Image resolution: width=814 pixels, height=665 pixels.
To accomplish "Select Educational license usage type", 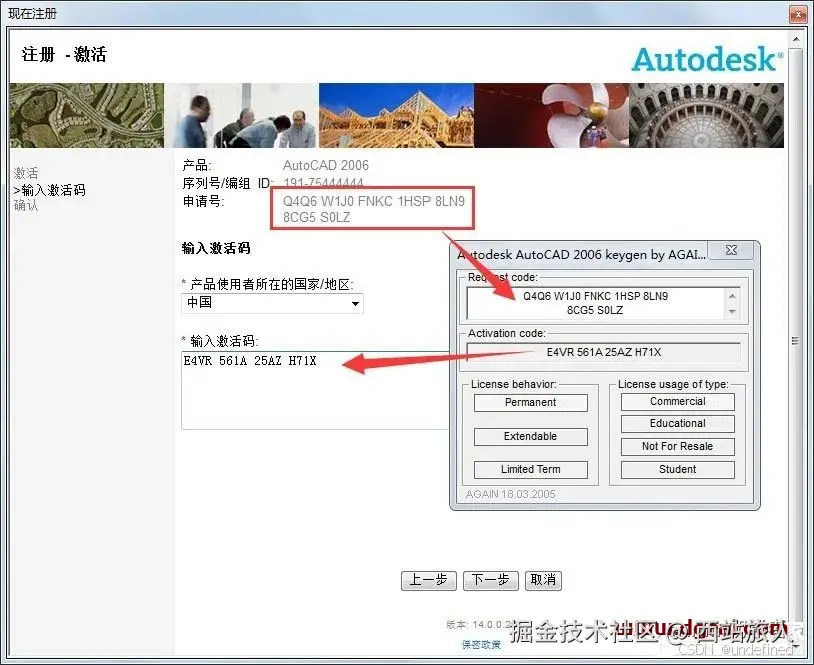I will click(677, 423).
